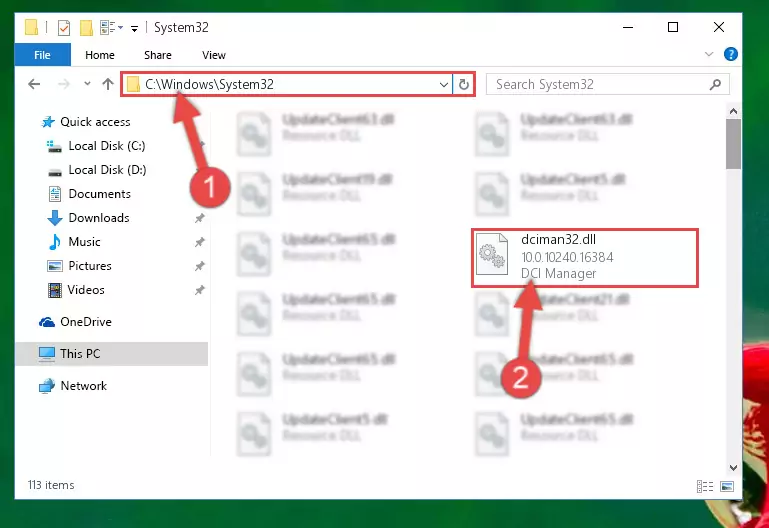Screen dimensions: 769x528
Task: Click the This PC monitor icon
Action: coord(47,354)
